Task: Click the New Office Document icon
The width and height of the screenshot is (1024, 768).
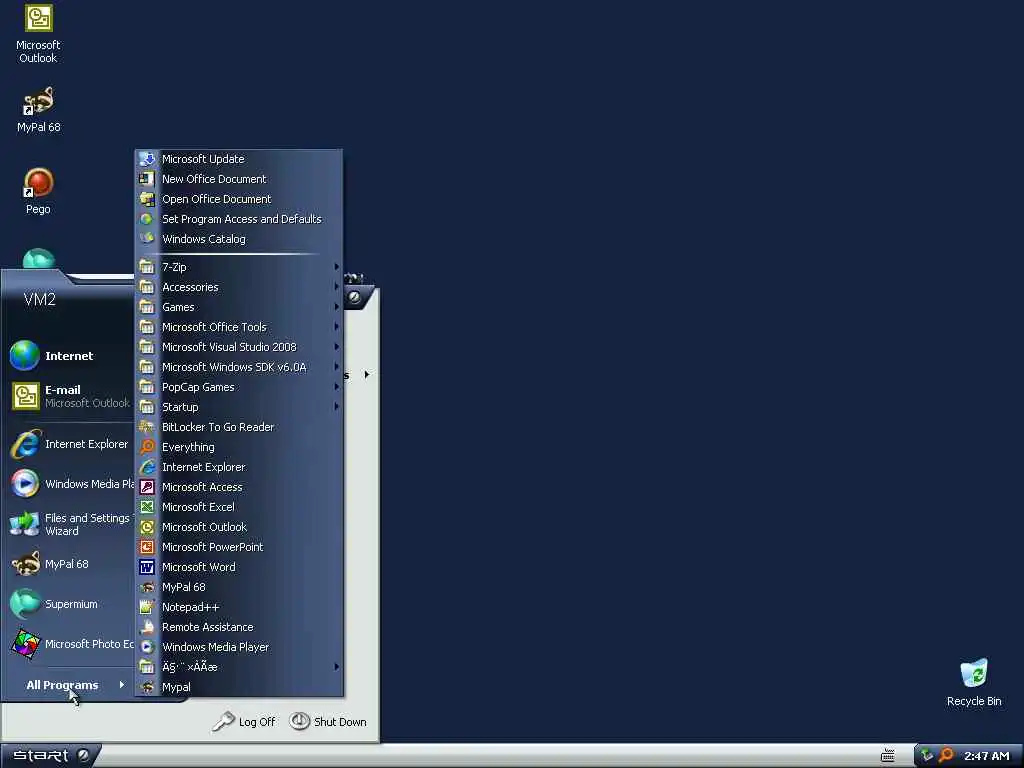Action: pyautogui.click(x=147, y=179)
